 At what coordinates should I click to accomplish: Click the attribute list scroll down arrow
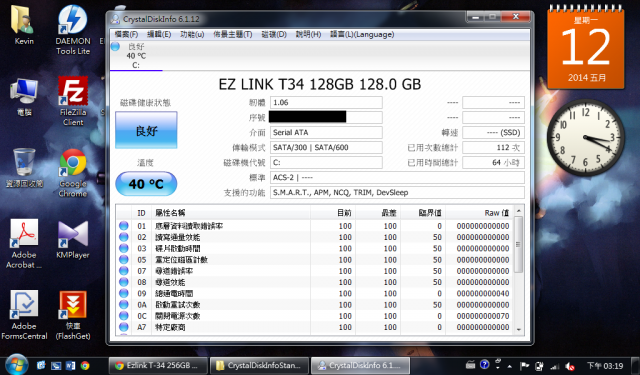click(519, 329)
